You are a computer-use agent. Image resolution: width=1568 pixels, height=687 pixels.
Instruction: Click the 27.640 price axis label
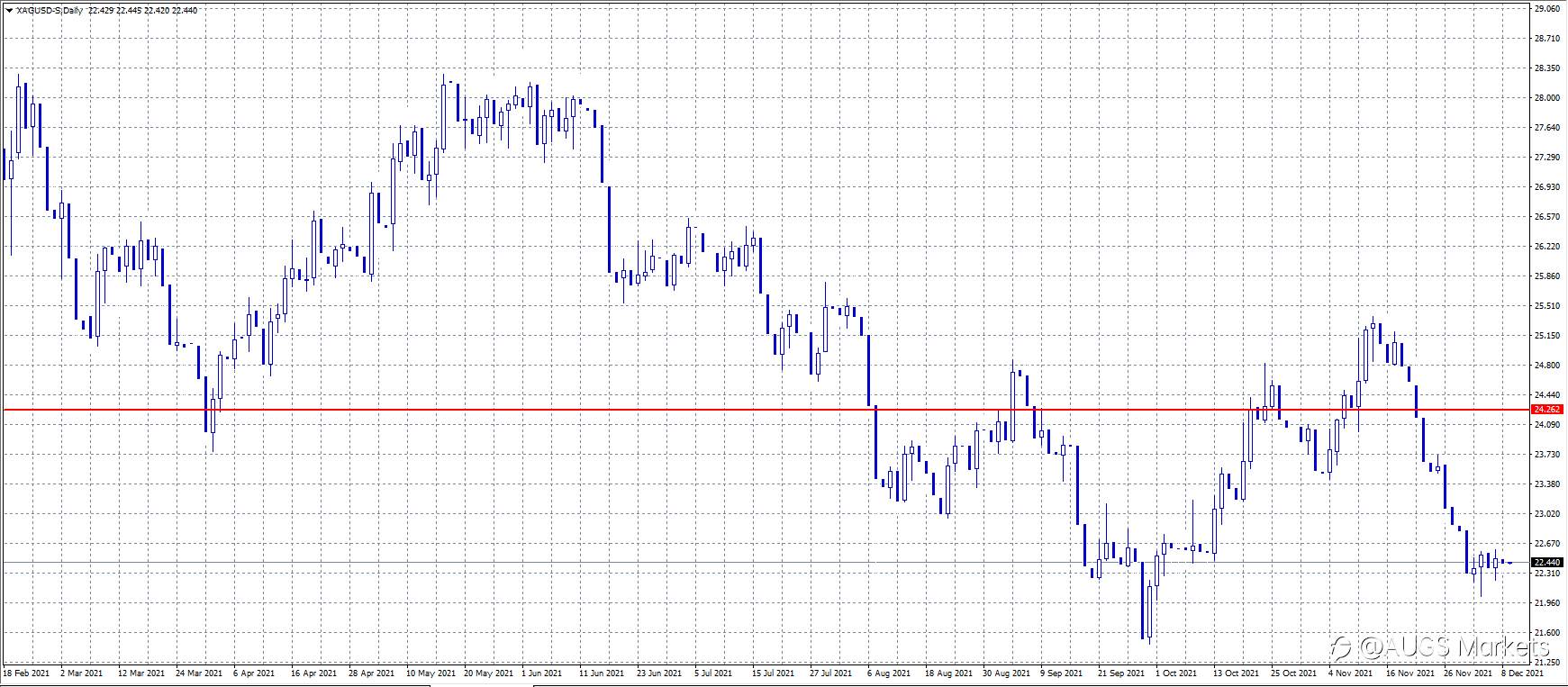pos(1546,128)
